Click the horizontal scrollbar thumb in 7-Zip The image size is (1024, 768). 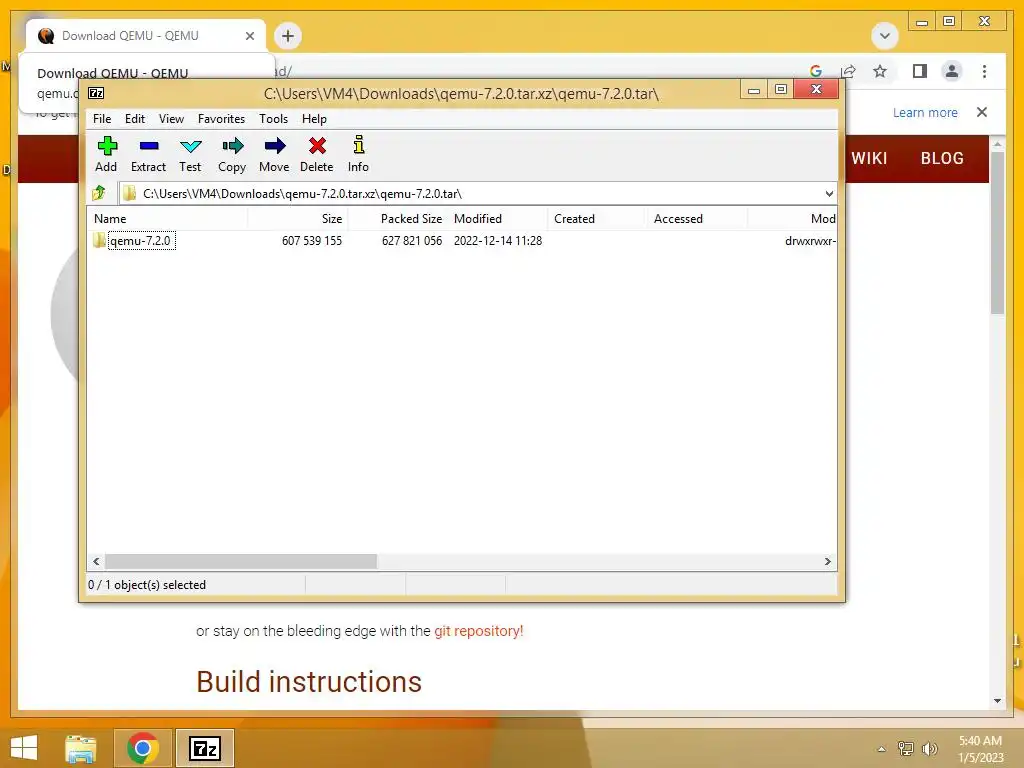point(241,562)
